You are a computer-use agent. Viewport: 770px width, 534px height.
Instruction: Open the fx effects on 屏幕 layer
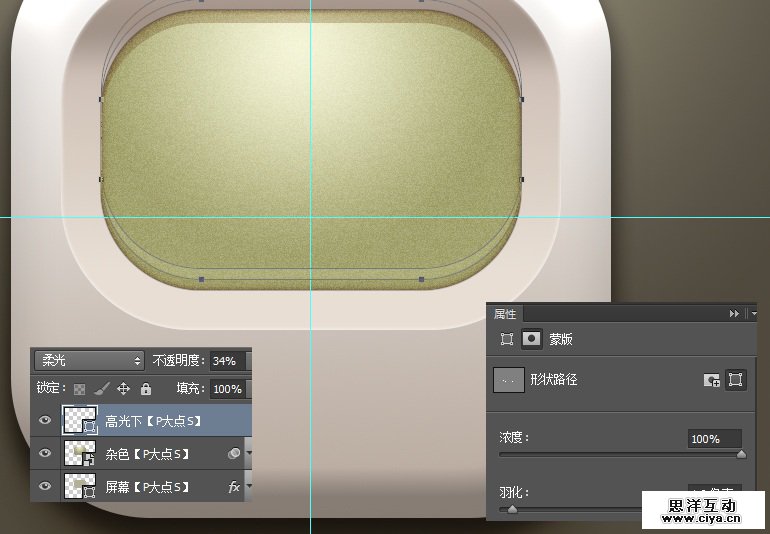click(234, 487)
